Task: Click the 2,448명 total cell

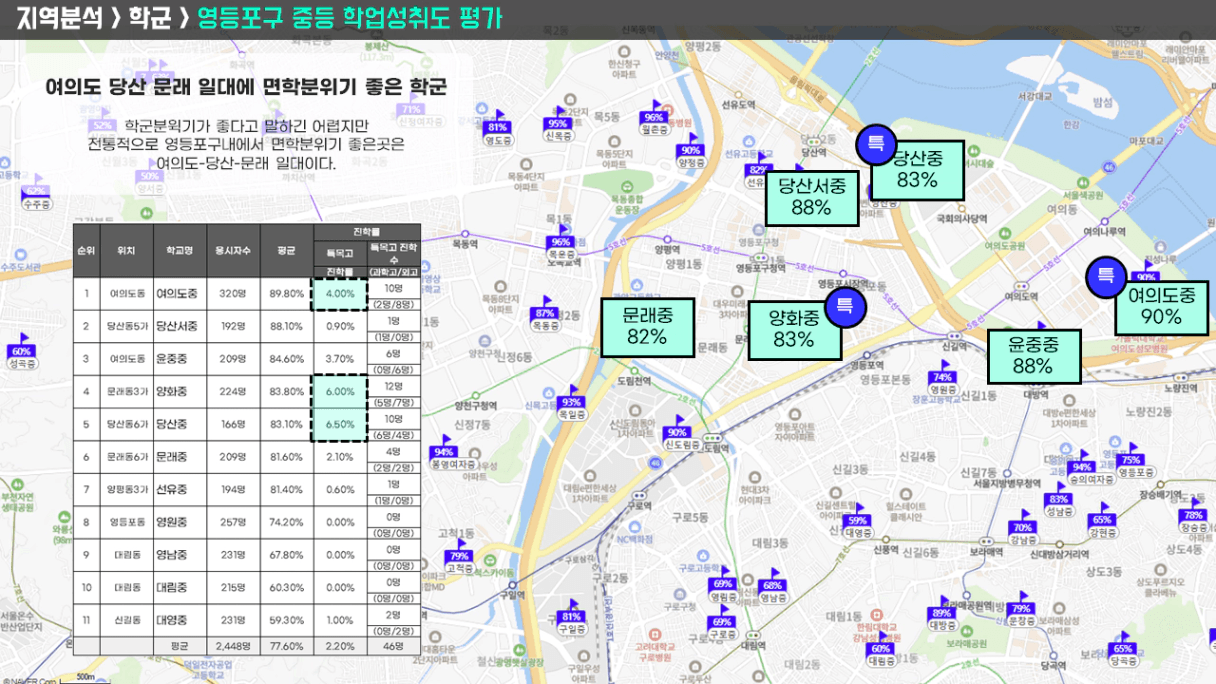Action: click(x=232, y=646)
